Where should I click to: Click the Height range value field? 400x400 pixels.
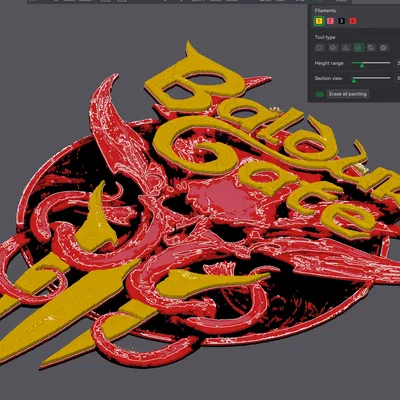coord(397,63)
